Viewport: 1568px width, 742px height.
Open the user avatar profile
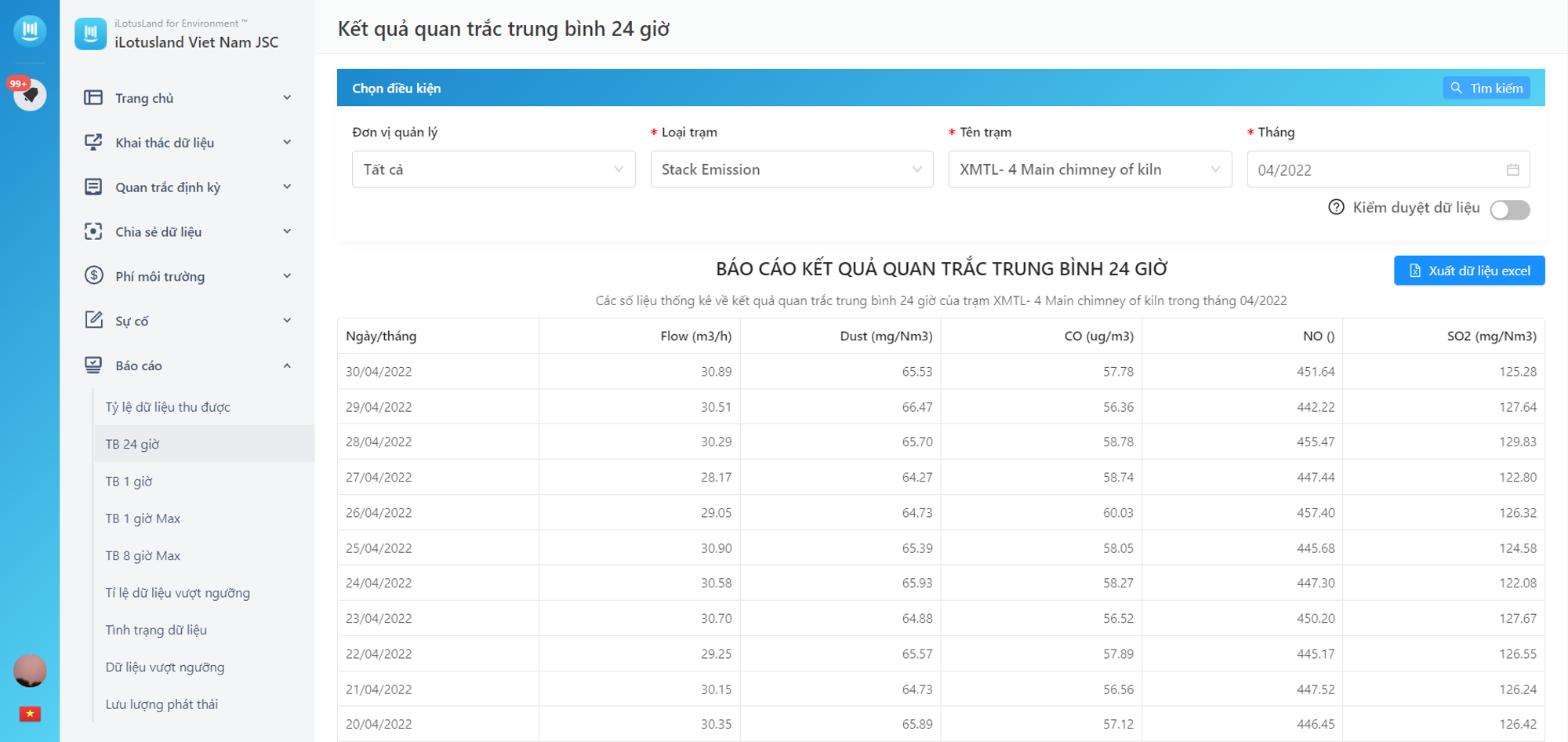click(30, 671)
